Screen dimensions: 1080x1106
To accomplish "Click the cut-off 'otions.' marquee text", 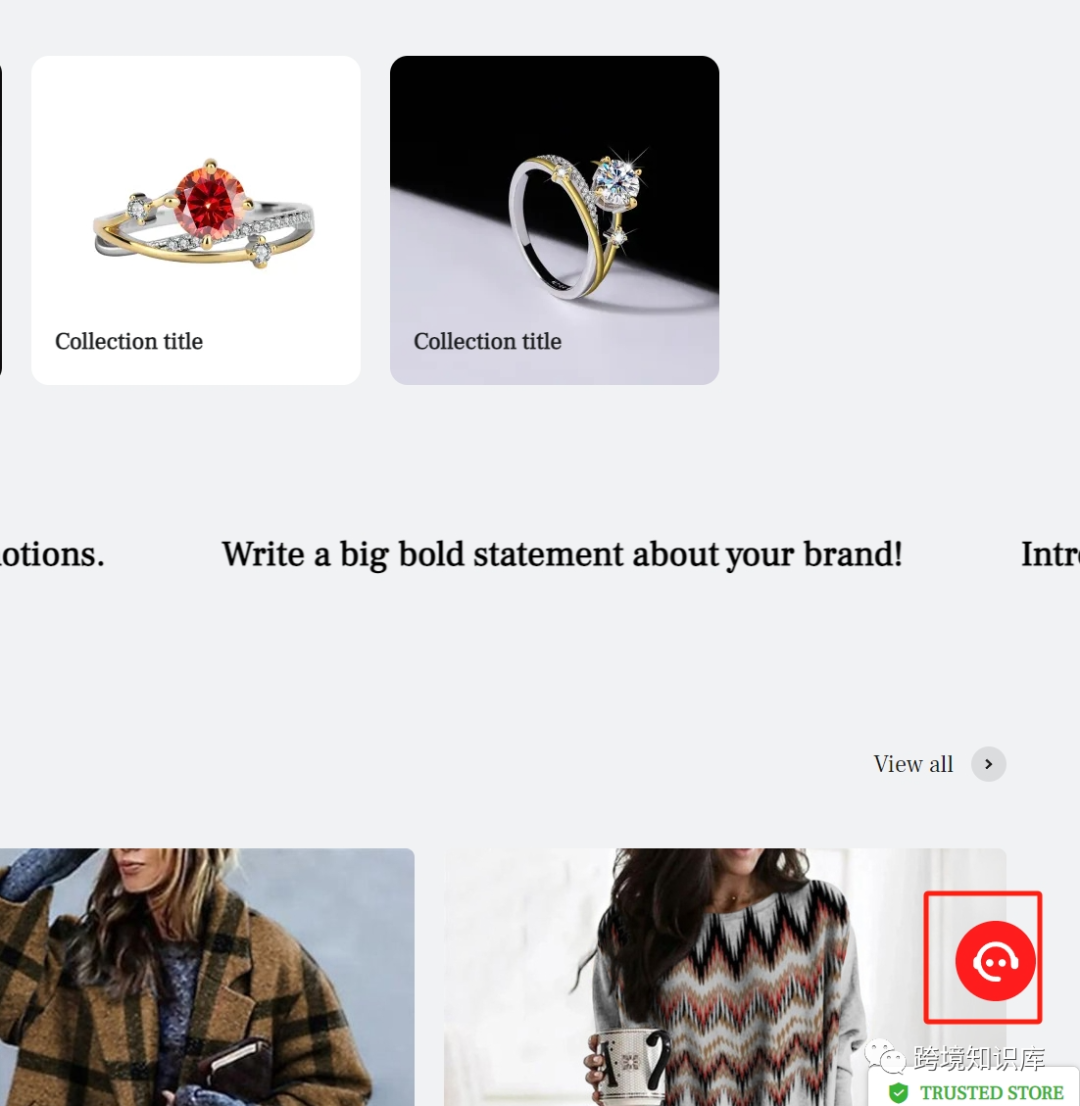I will [x=51, y=554].
